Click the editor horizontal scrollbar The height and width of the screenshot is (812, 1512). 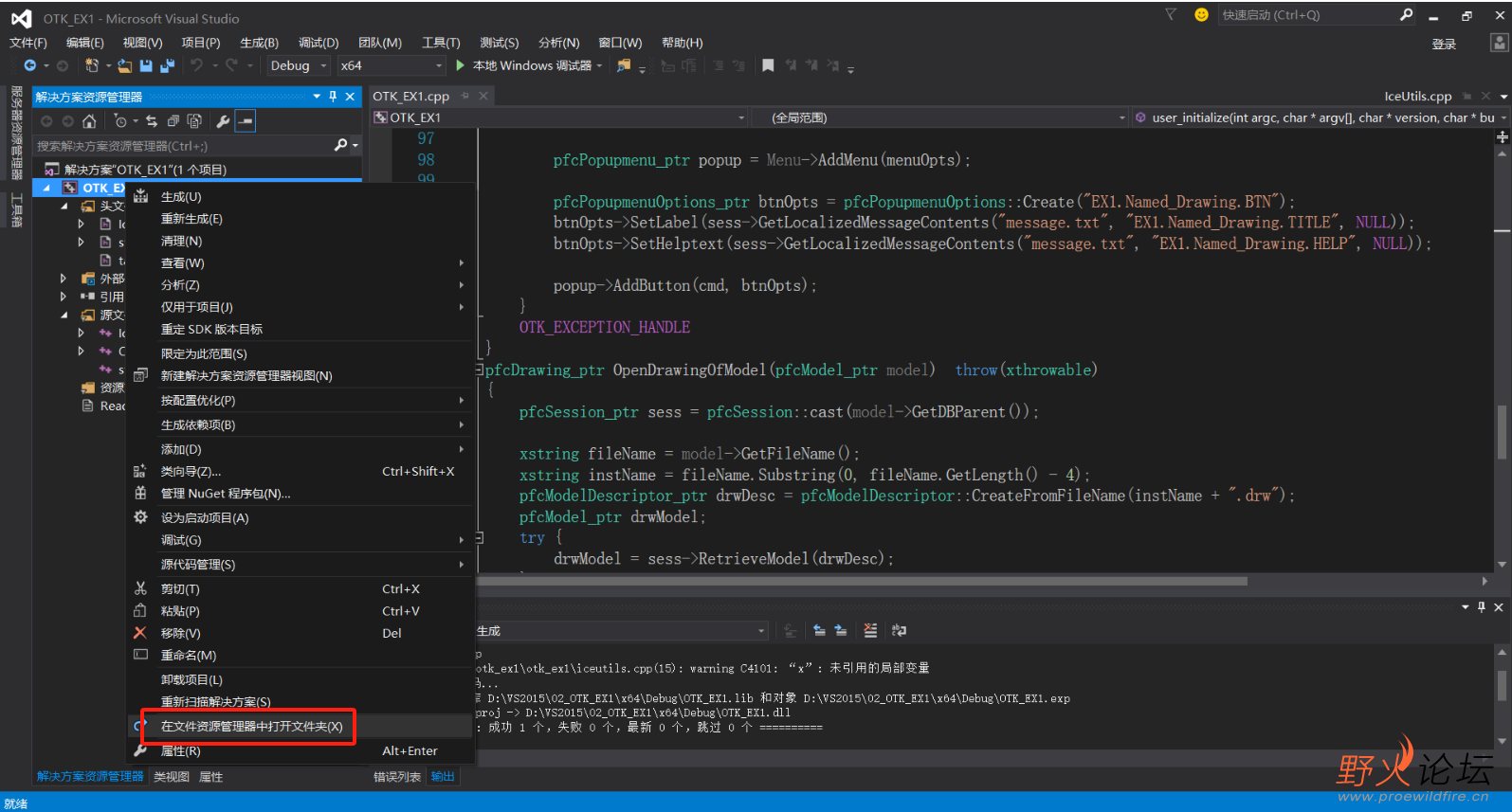tap(863, 581)
